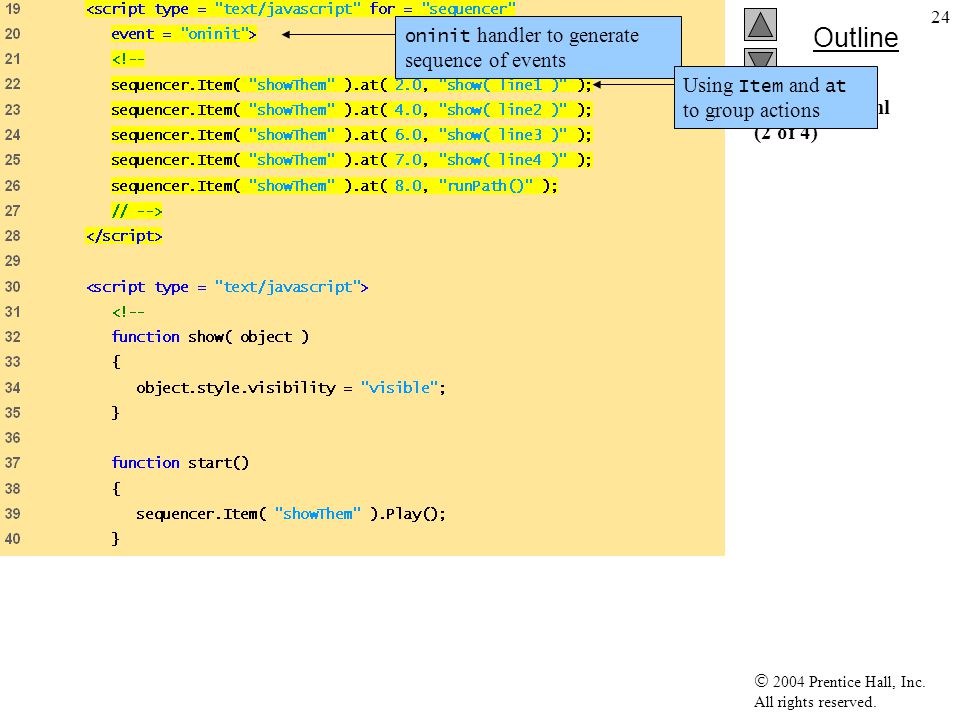Image resolution: width=960 pixels, height=720 pixels.
Task: Click the "© 2004 Prentice Hall, Inc." notice
Action: pos(839,681)
